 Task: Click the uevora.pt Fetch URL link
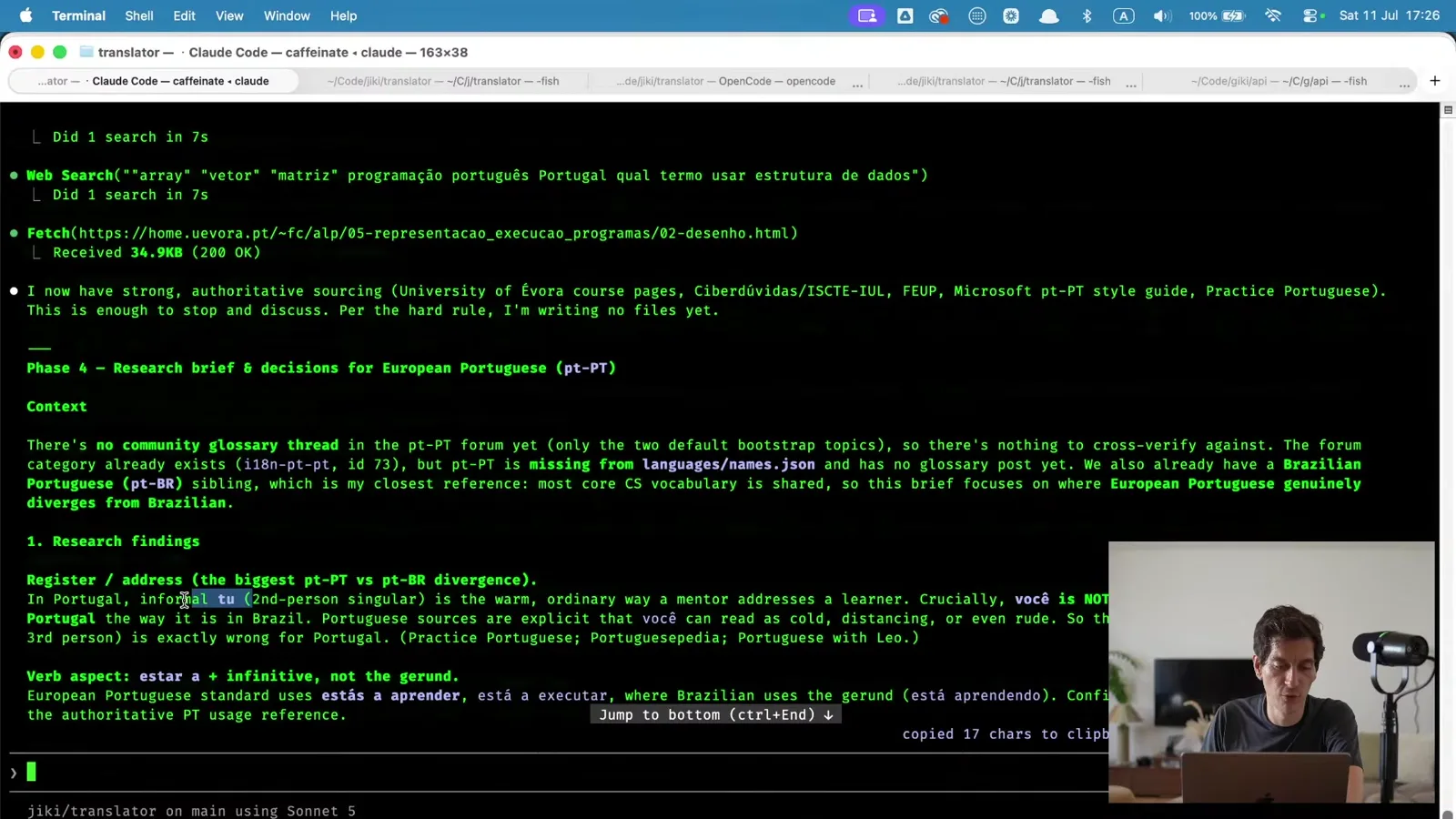pos(438,233)
